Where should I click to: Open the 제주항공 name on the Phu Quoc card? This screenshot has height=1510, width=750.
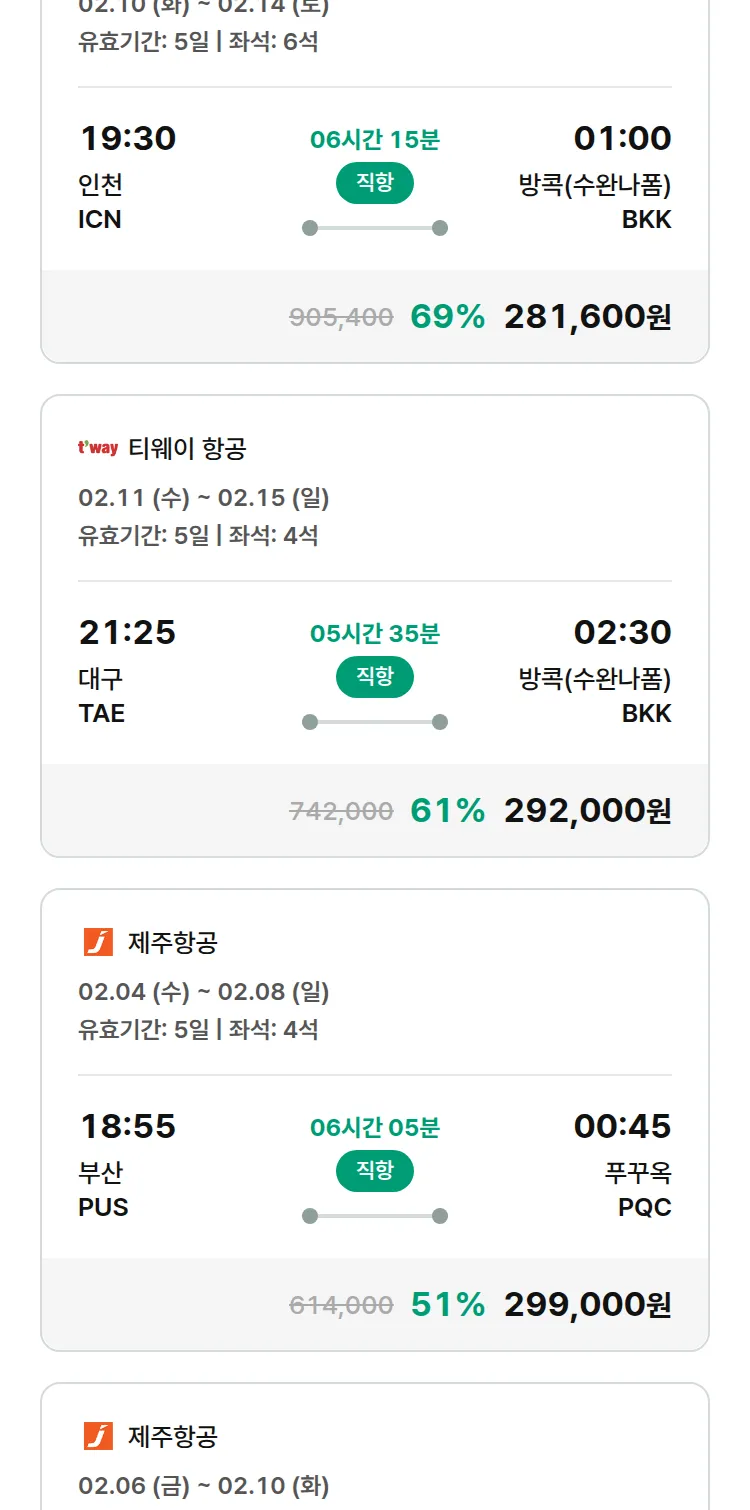point(173,942)
